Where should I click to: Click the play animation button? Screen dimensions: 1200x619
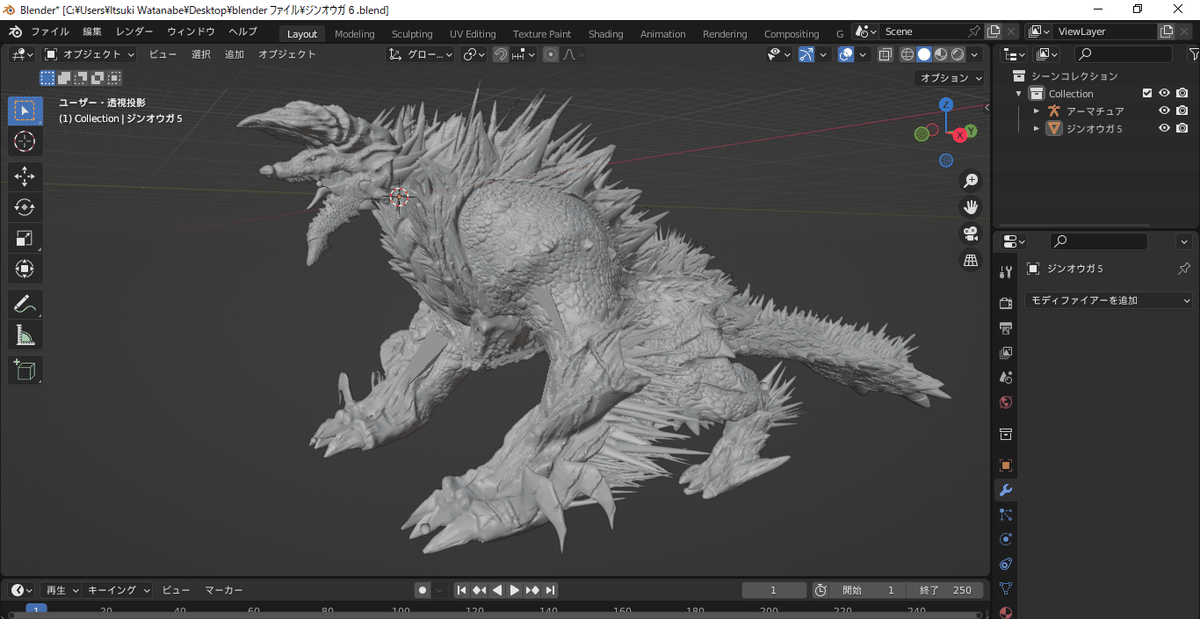pyautogui.click(x=515, y=590)
